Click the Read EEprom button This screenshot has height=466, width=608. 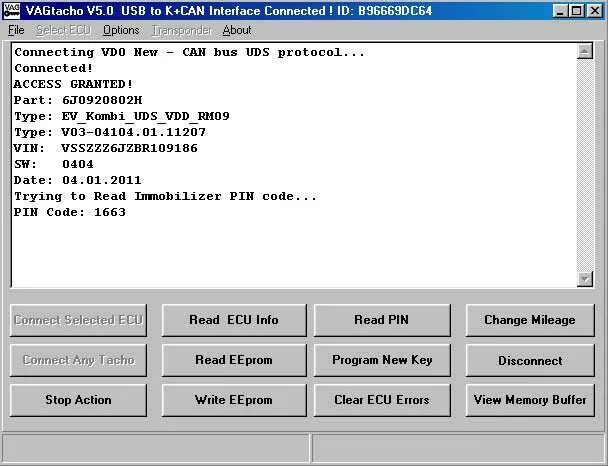[234, 360]
